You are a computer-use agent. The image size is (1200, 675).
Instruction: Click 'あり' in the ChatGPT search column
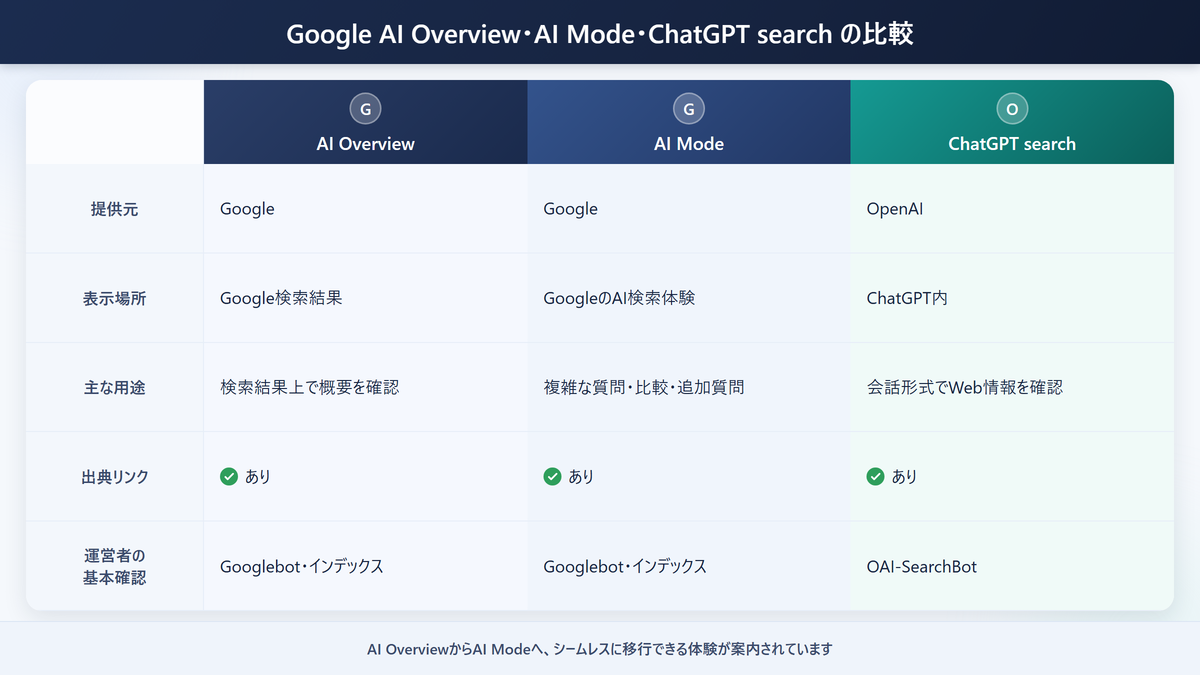coord(904,477)
